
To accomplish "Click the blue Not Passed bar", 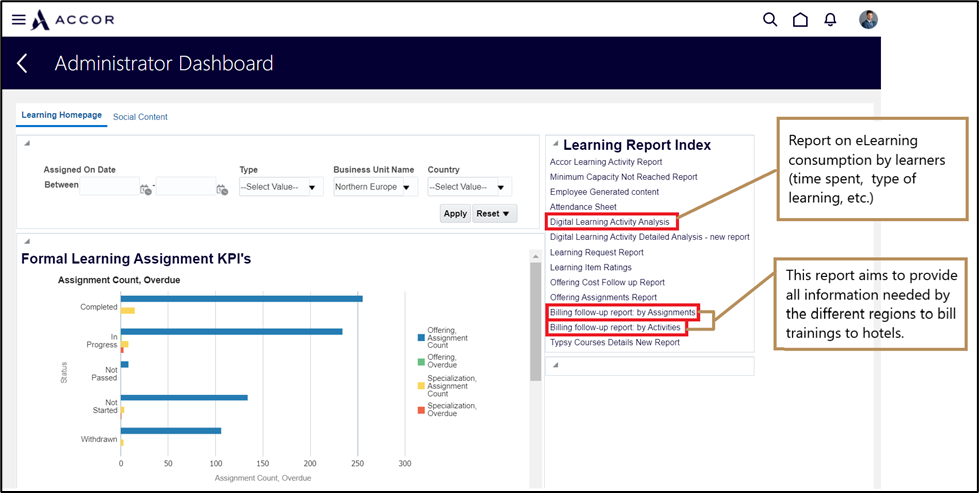I will pyautogui.click(x=125, y=364).
